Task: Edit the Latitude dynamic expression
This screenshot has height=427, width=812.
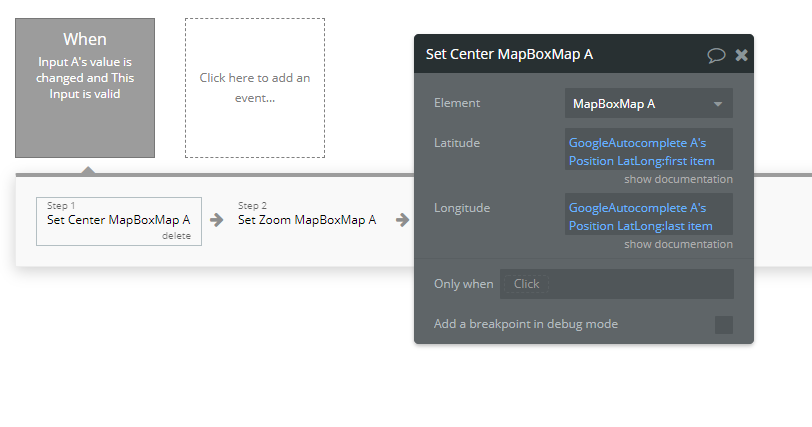Action: pyautogui.click(x=648, y=152)
